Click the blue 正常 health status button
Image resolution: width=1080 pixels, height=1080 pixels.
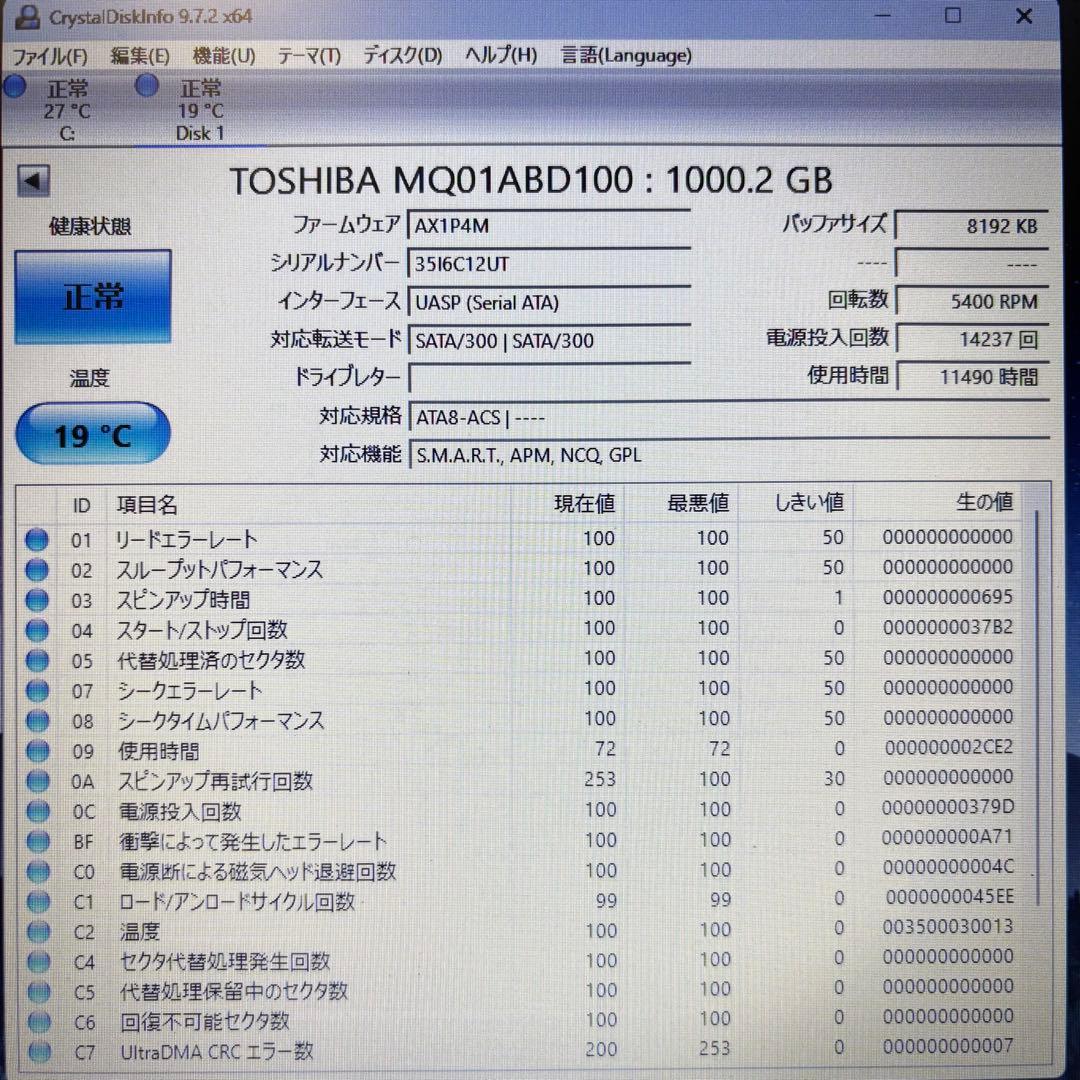[x=93, y=297]
